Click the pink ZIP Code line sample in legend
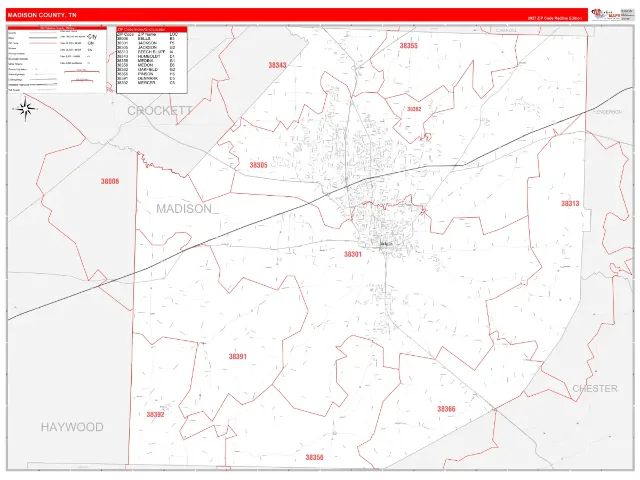Image resolution: width=640 pixels, height=480 pixels. pos(43,43)
